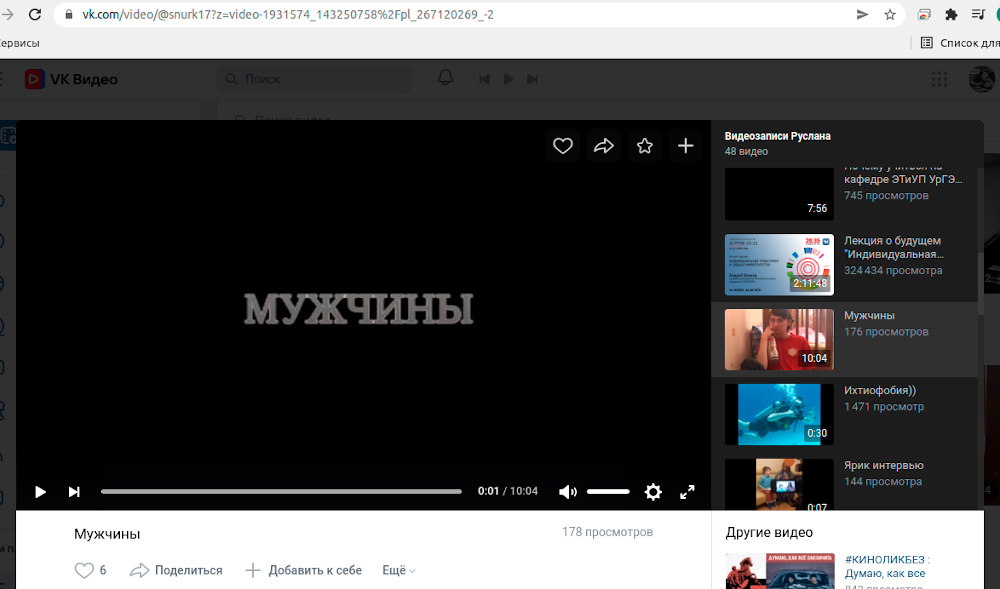The height and width of the screenshot is (589, 1000).
Task: Click the video progress seek bar
Action: pyautogui.click(x=281, y=492)
